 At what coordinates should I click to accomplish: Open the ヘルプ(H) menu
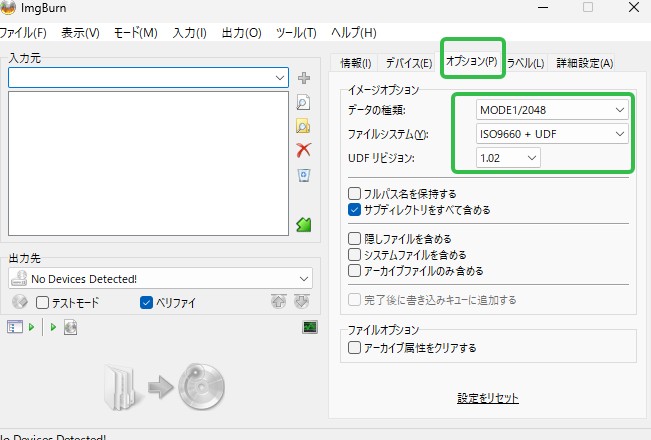click(354, 33)
